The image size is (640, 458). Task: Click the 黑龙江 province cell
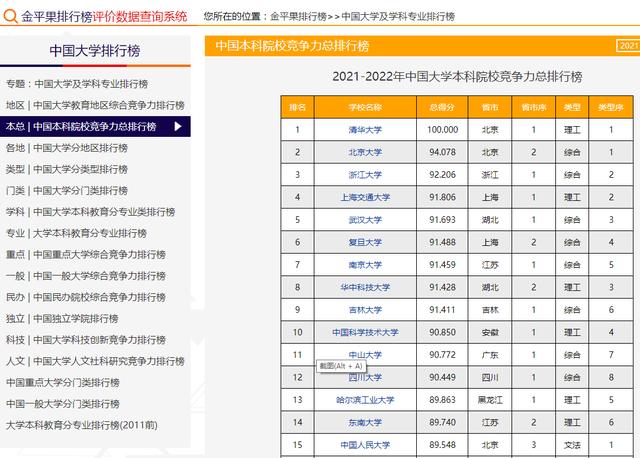[x=490, y=400]
